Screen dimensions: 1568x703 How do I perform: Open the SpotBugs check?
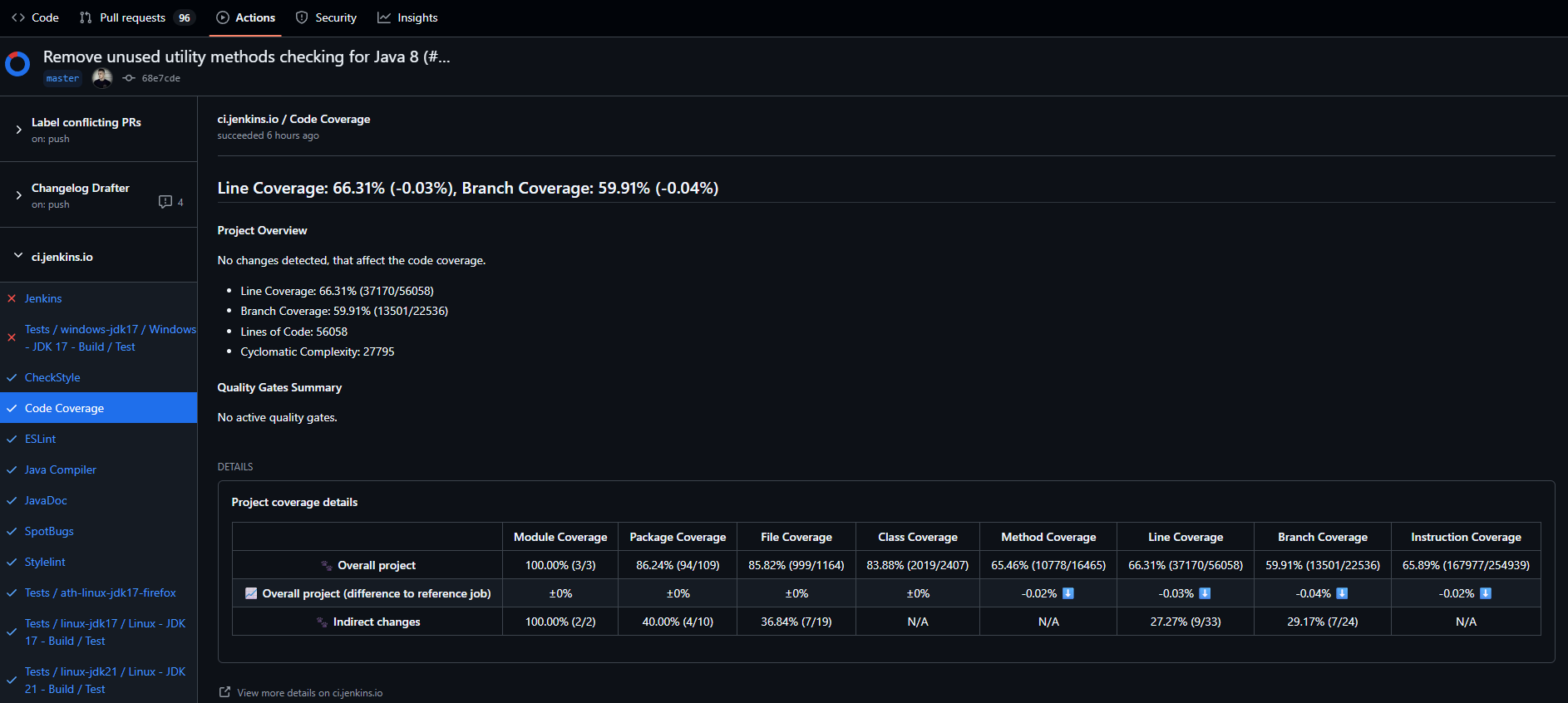49,531
